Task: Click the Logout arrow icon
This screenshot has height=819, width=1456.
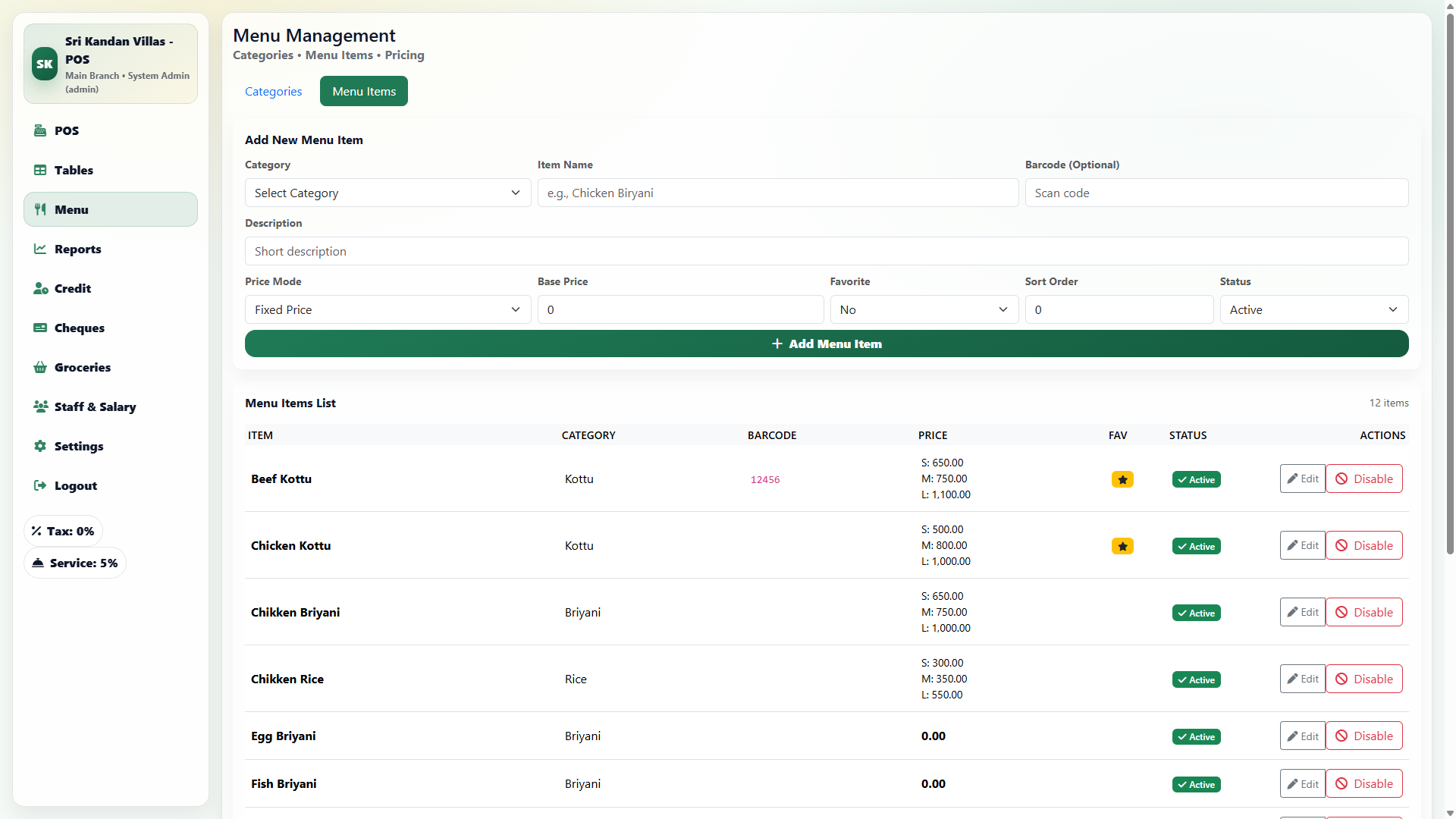Action: click(x=40, y=485)
